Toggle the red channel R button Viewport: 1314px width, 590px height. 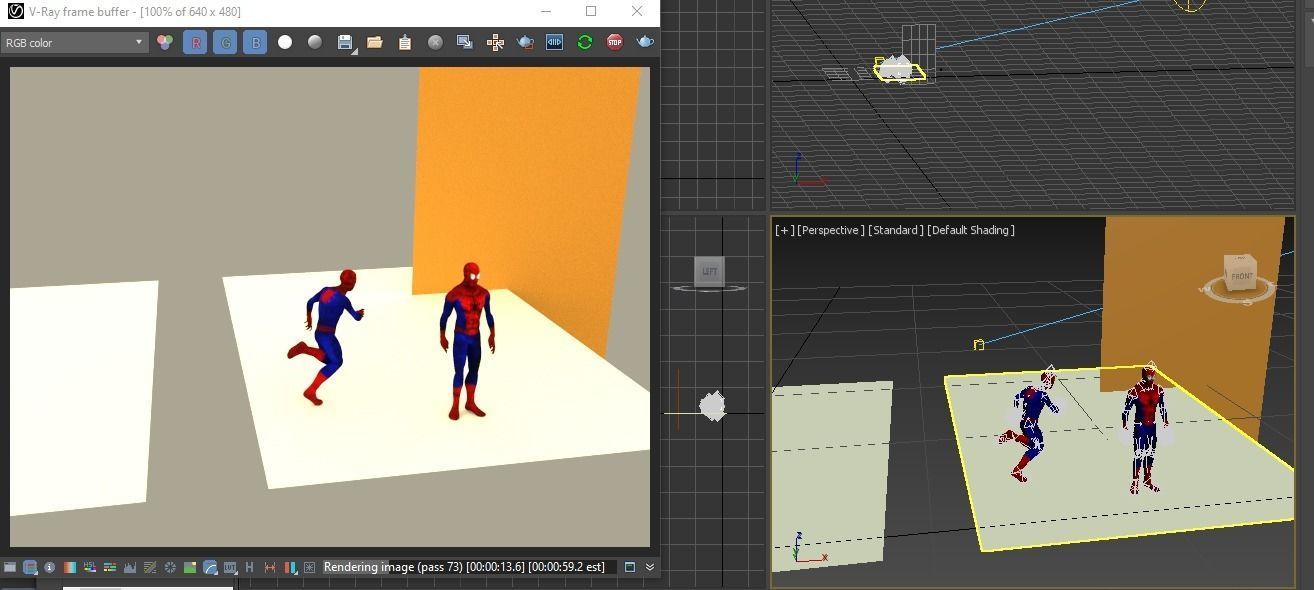tap(195, 42)
